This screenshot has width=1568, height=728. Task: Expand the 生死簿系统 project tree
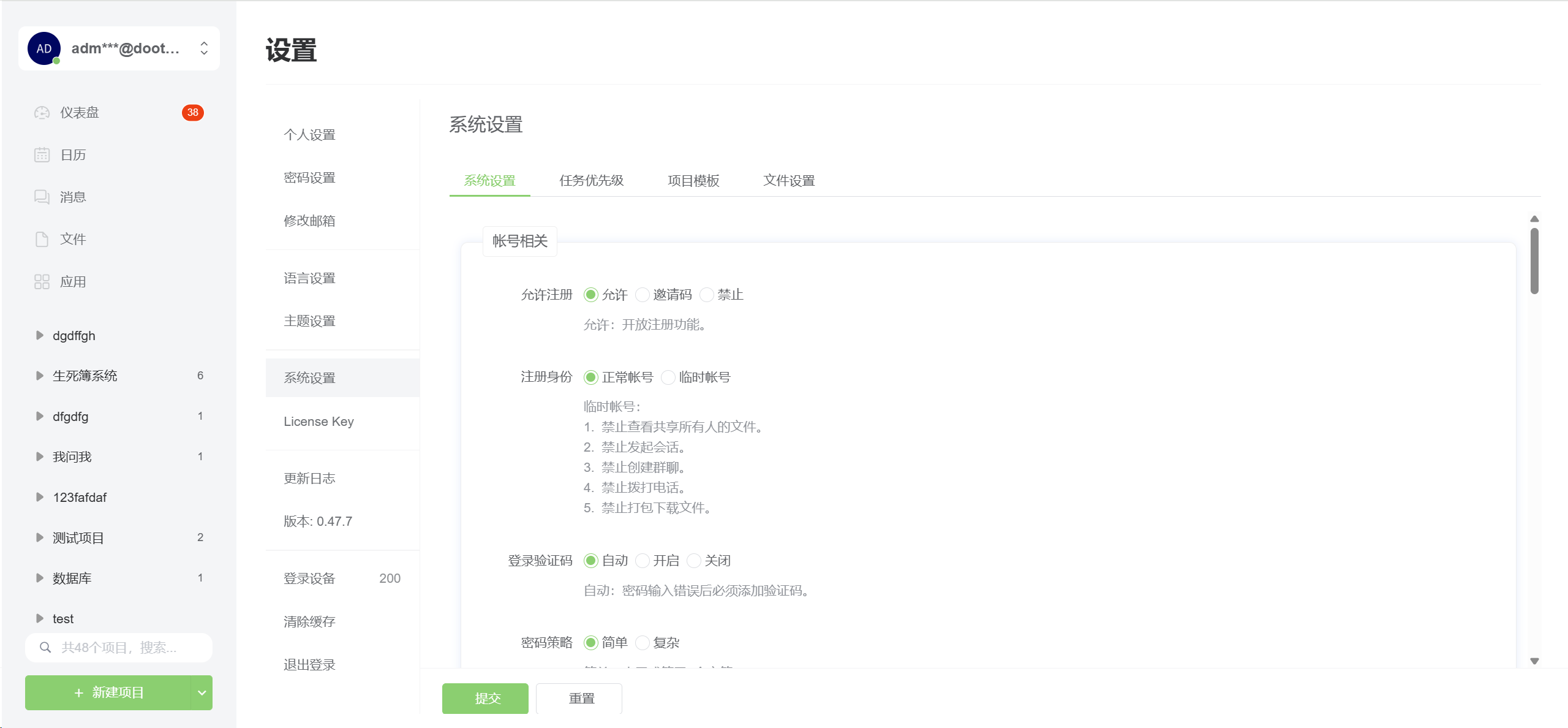[x=40, y=376]
